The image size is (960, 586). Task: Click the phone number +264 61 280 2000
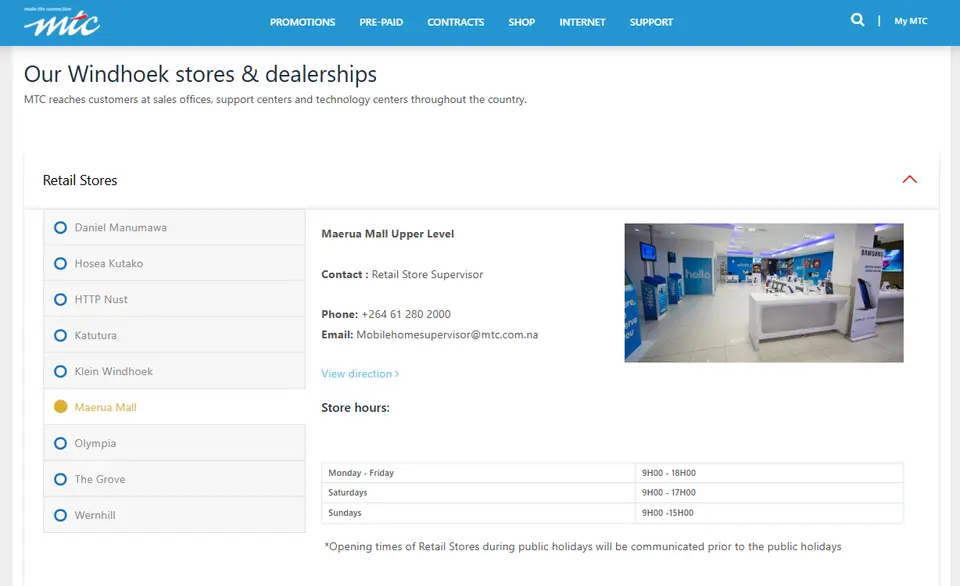406,314
